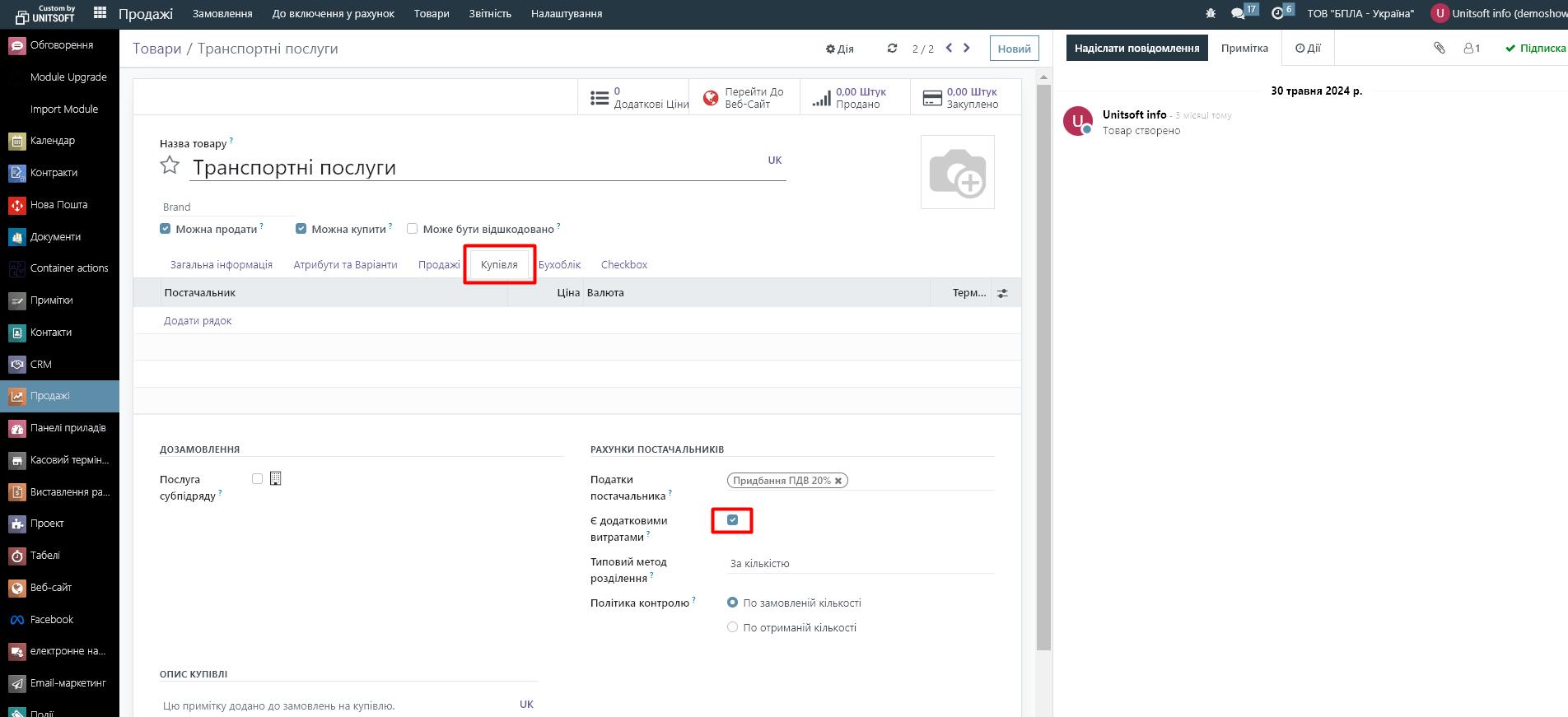Open the 'Звітність' menu
The width and height of the screenshot is (1568, 717).
[x=490, y=14]
